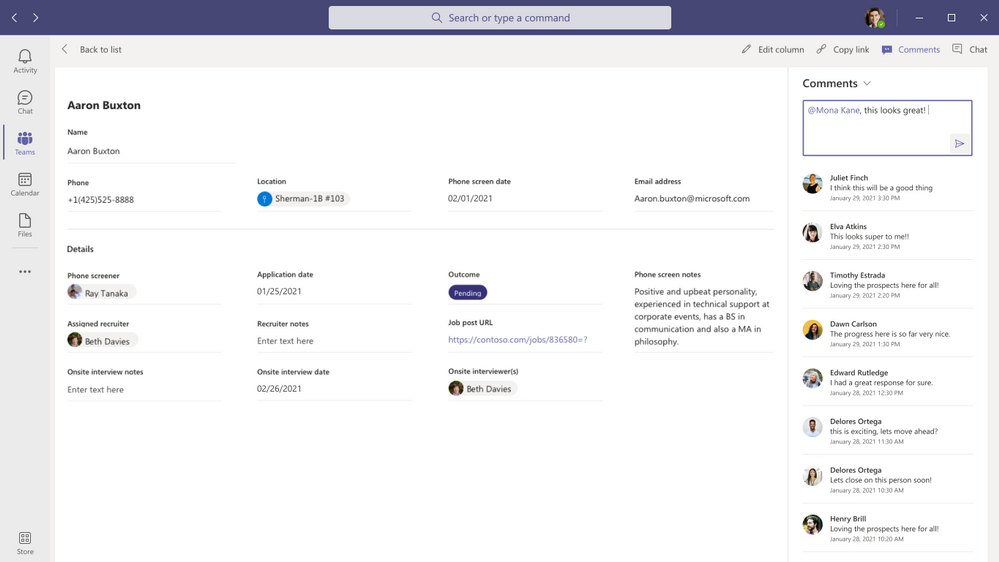Expand the Comments header dropdown chevron
The height and width of the screenshot is (562, 999).
(867, 83)
